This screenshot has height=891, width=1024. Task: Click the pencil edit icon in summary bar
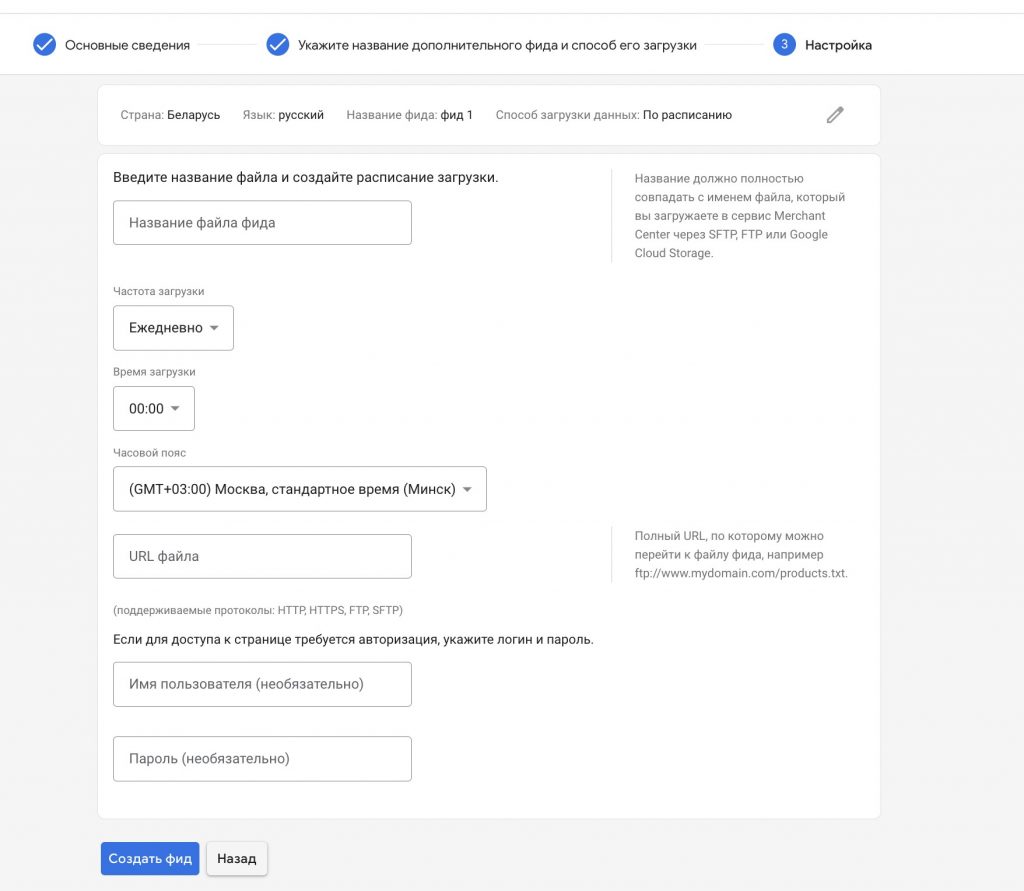pos(835,115)
